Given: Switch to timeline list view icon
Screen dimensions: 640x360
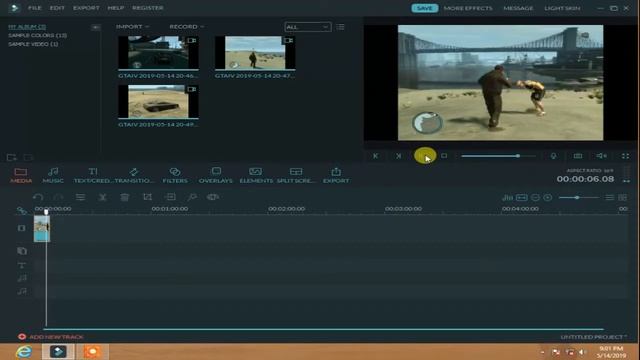Looking at the screenshot, I should coord(609,198).
